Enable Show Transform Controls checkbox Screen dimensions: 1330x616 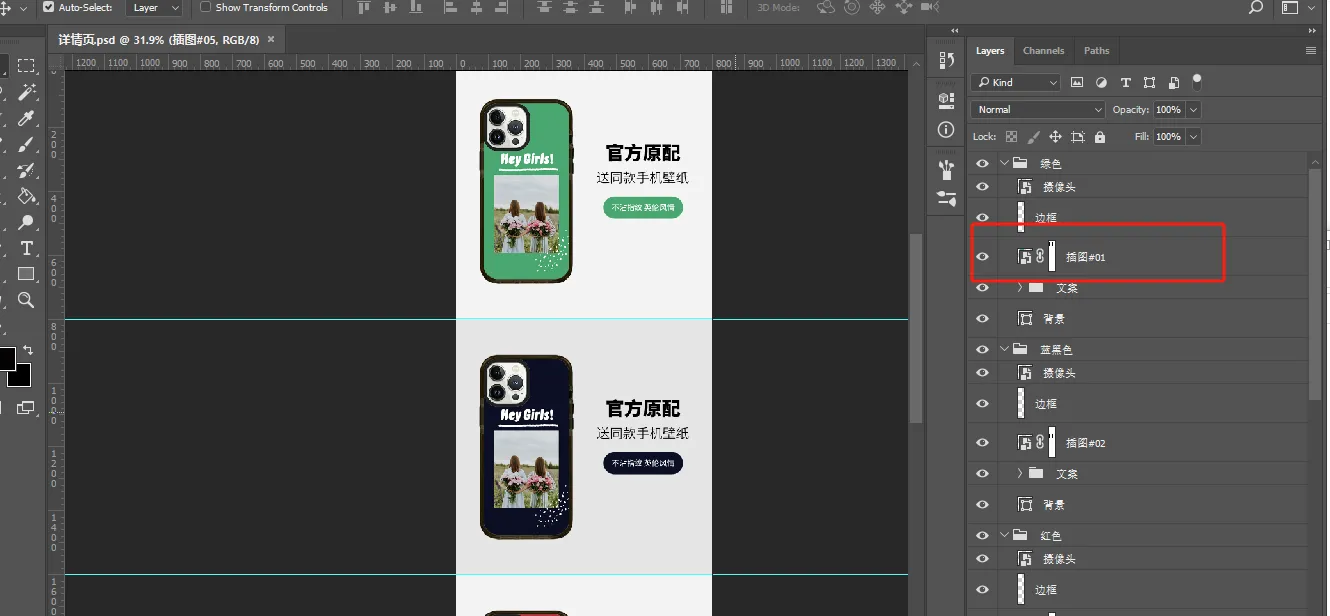coord(206,7)
